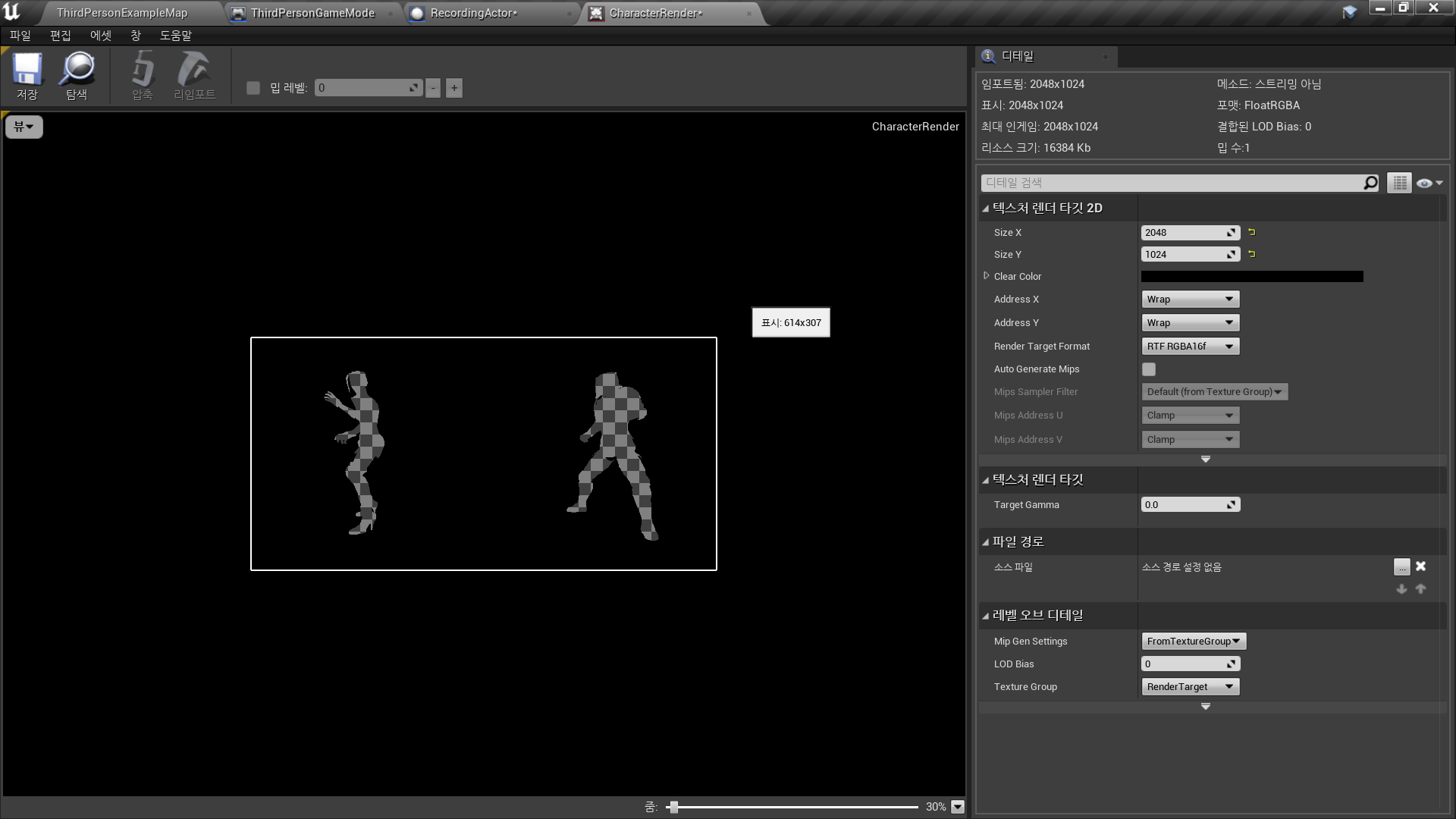Clear the source file path X icon
Image resolution: width=1456 pixels, height=819 pixels.
tap(1420, 566)
